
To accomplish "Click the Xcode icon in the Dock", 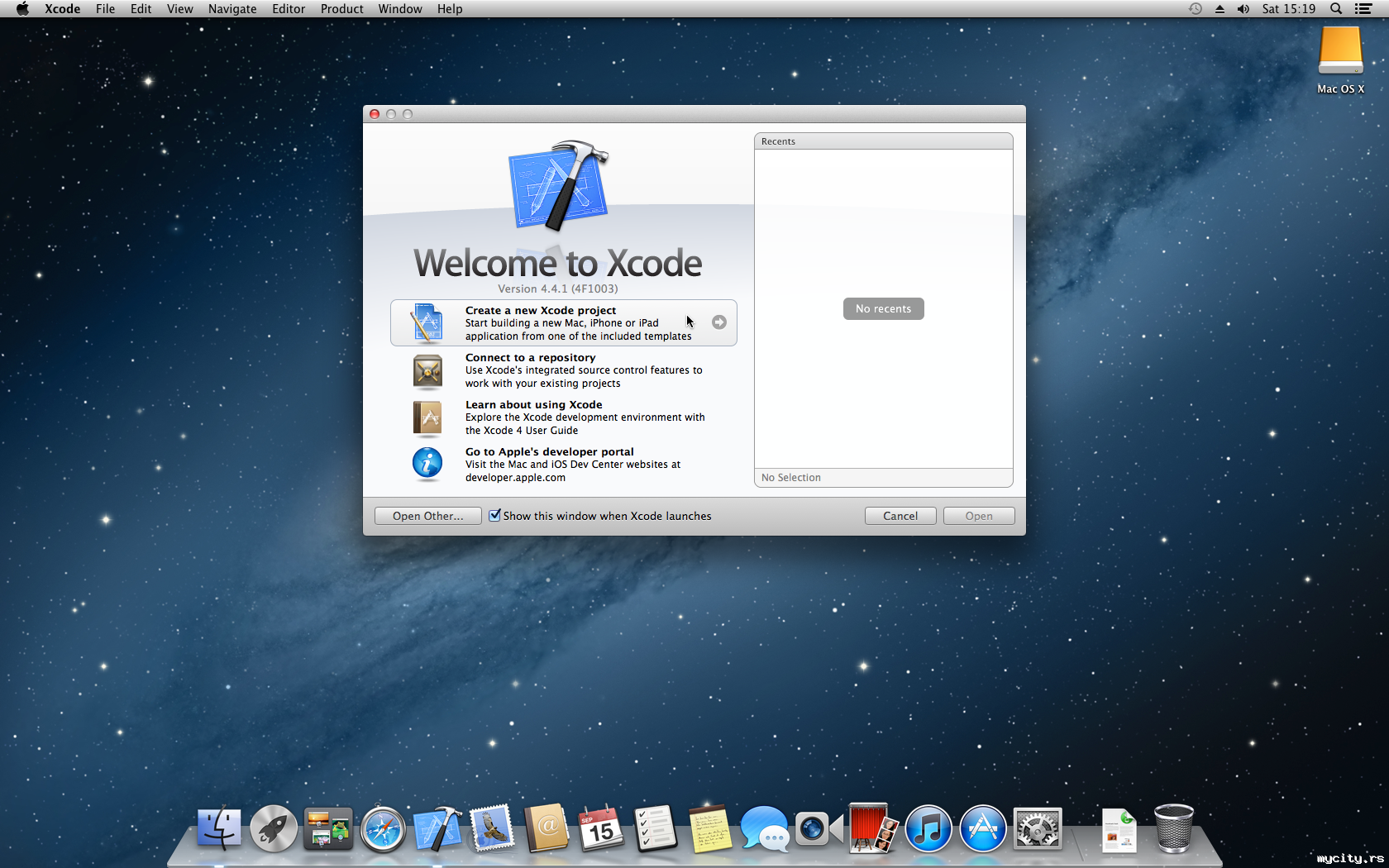I will [437, 828].
